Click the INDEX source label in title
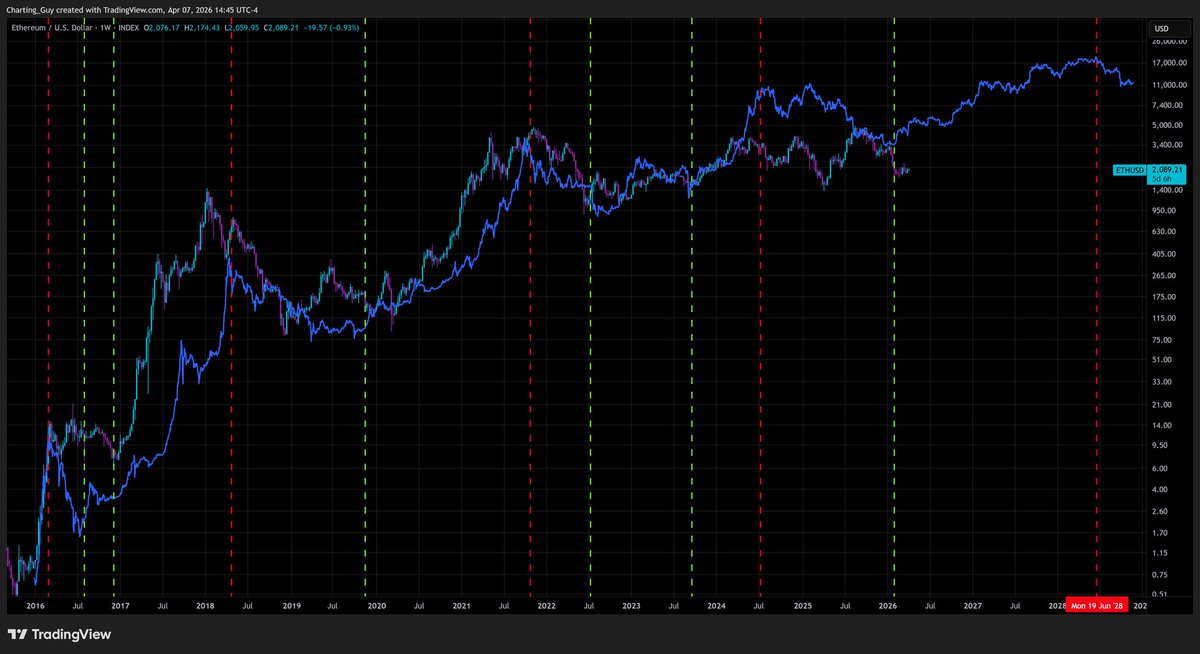Screen dimensions: 1200x654 pos(131,29)
